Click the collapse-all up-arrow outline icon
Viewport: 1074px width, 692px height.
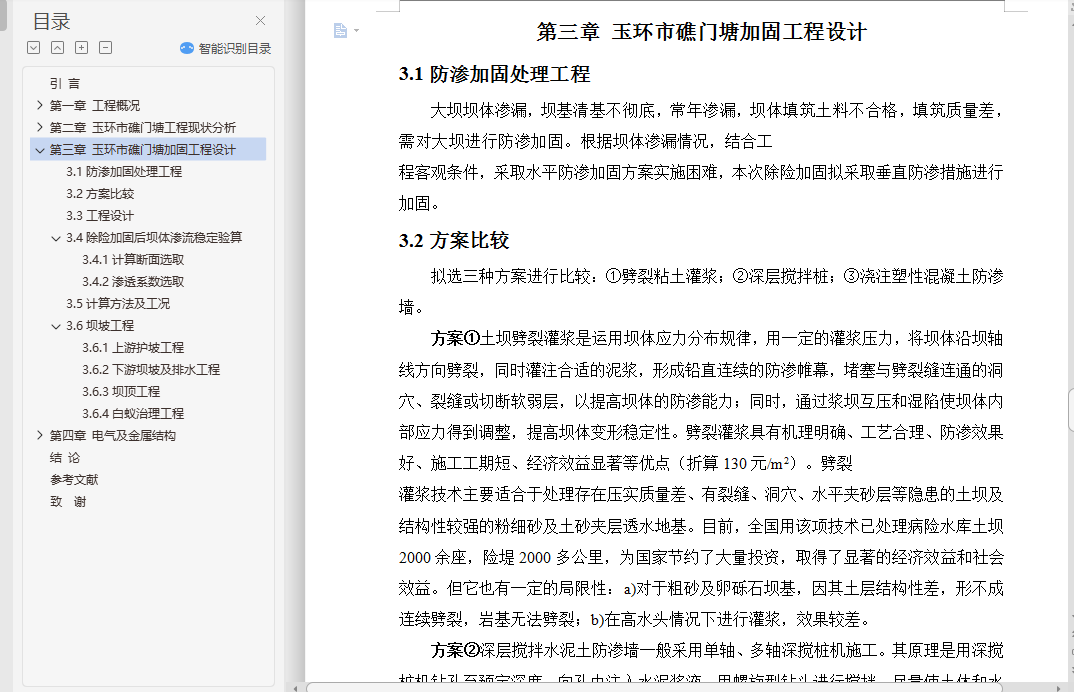coord(58,47)
